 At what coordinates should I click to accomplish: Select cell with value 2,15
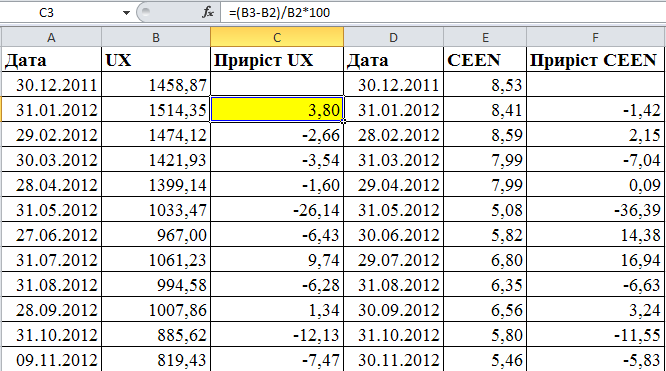point(595,135)
